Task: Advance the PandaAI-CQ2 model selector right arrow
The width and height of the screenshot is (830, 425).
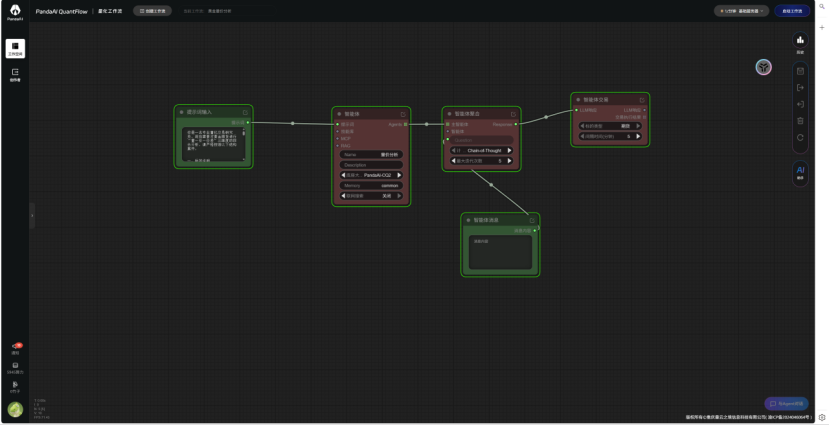Action: (x=399, y=175)
